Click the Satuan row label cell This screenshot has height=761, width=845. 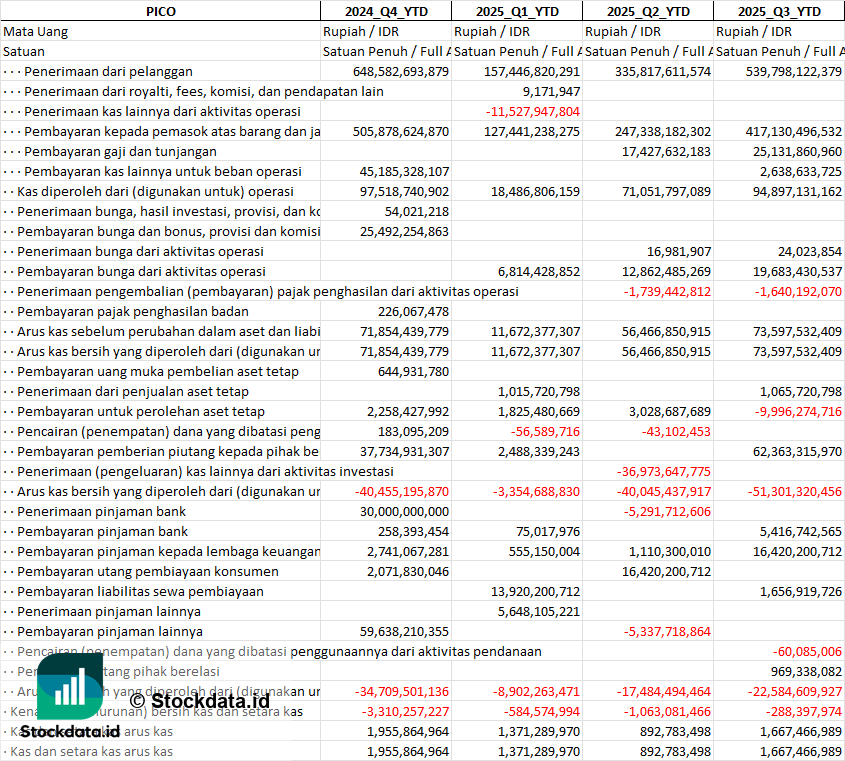(x=24, y=51)
